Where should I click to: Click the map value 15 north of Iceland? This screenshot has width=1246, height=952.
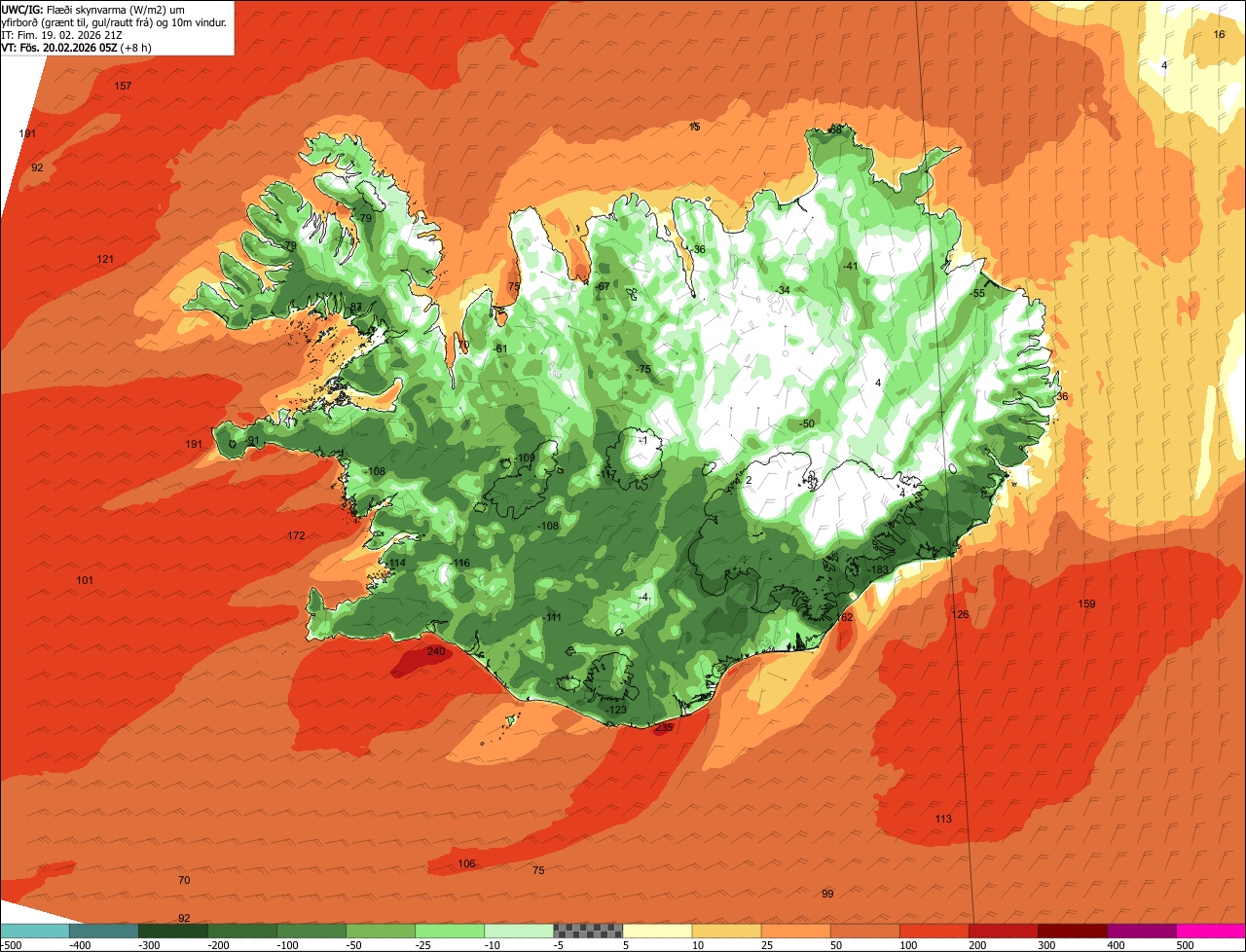click(x=694, y=128)
